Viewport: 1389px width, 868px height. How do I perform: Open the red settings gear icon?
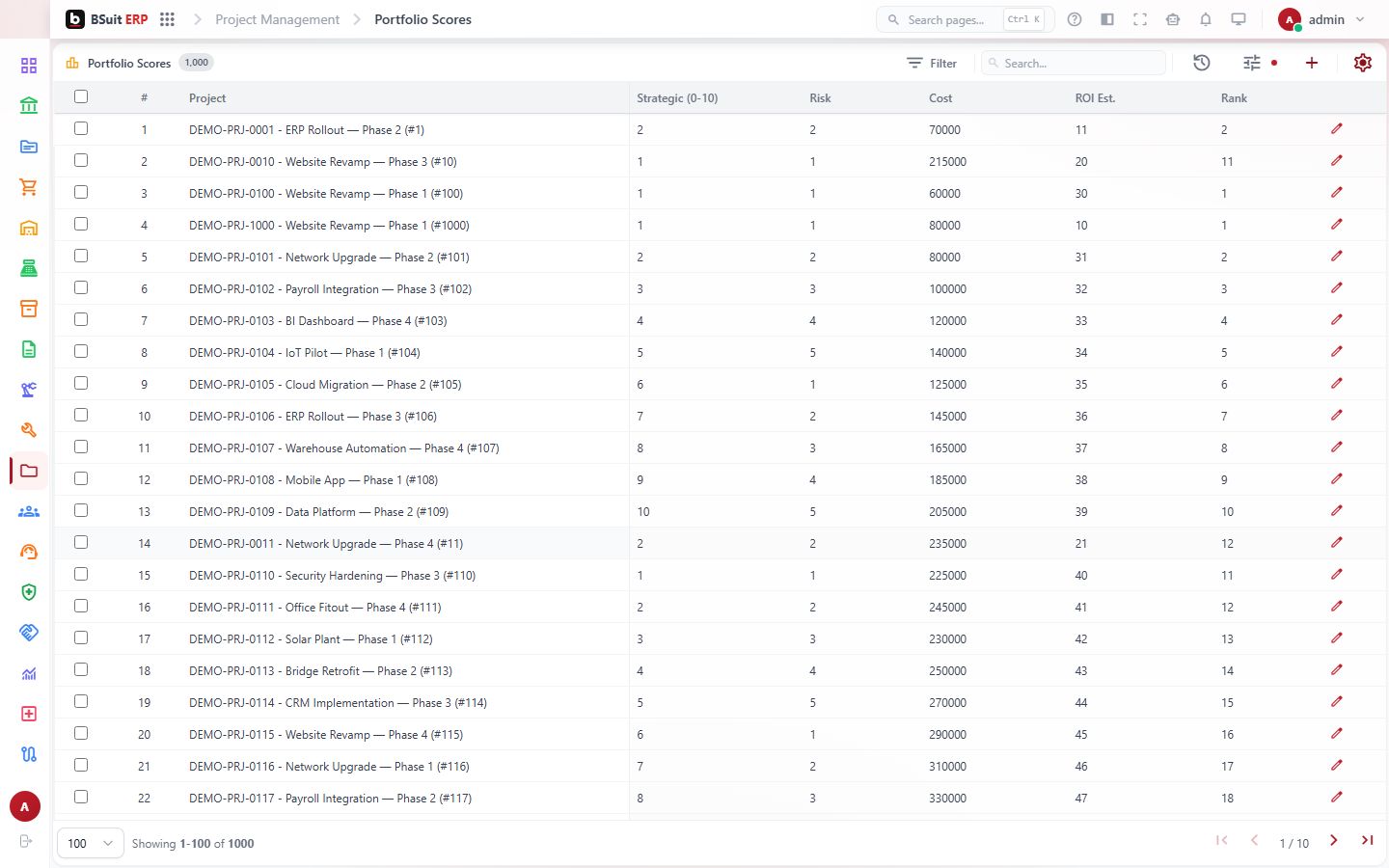point(1363,63)
